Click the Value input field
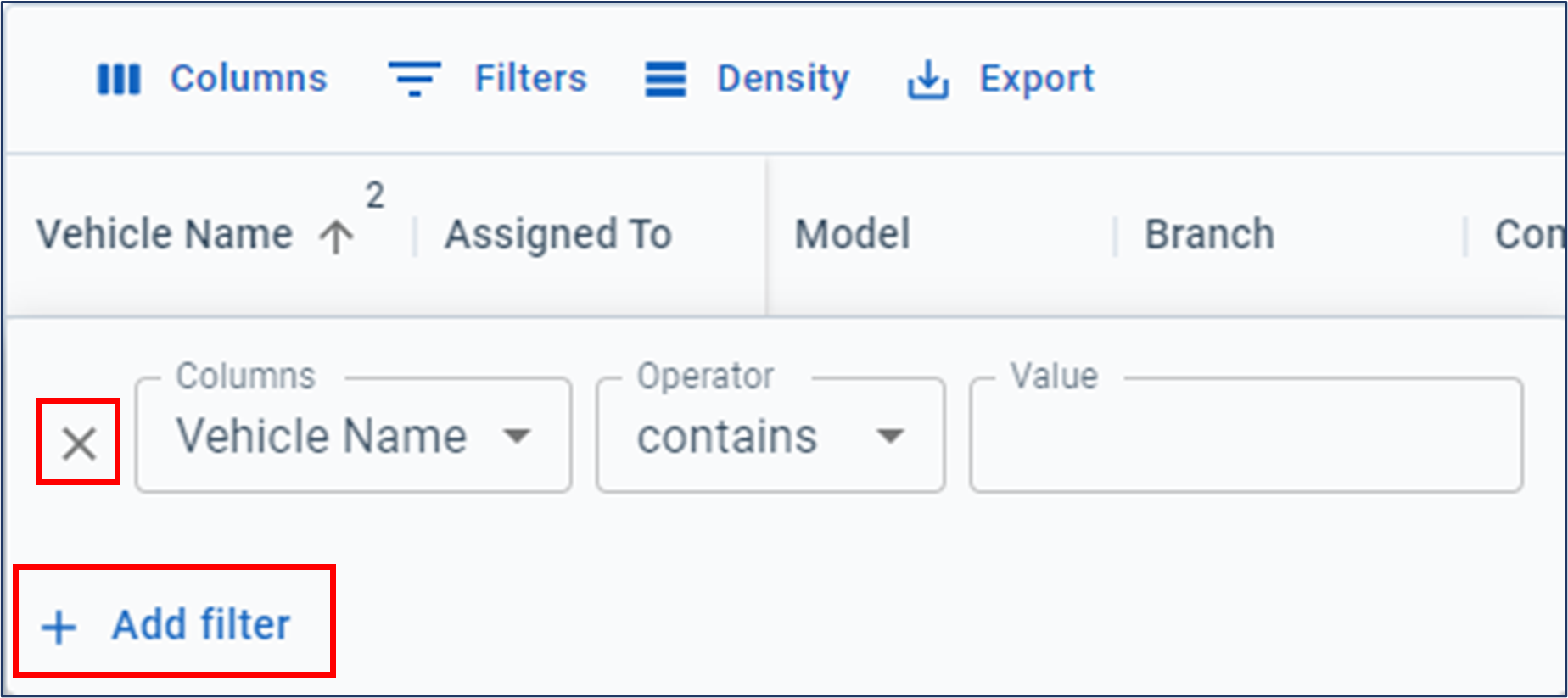 tap(1246, 436)
